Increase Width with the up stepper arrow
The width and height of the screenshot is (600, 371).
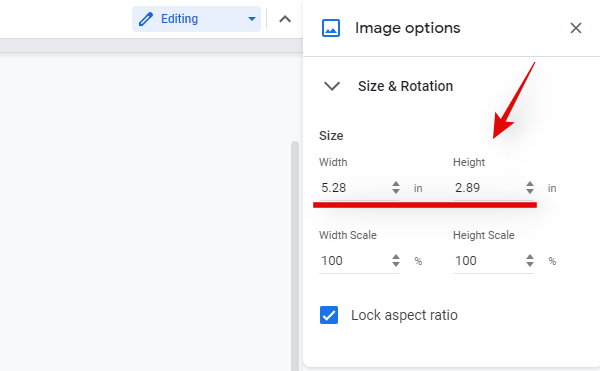tap(396, 184)
